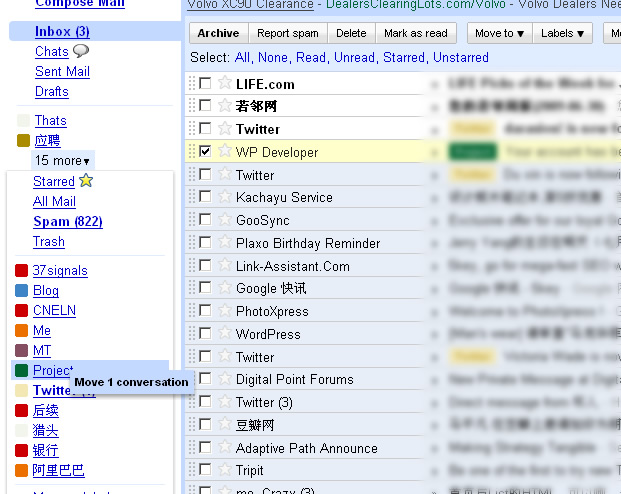Star the LIFE.com email

pyautogui.click(x=225, y=83)
